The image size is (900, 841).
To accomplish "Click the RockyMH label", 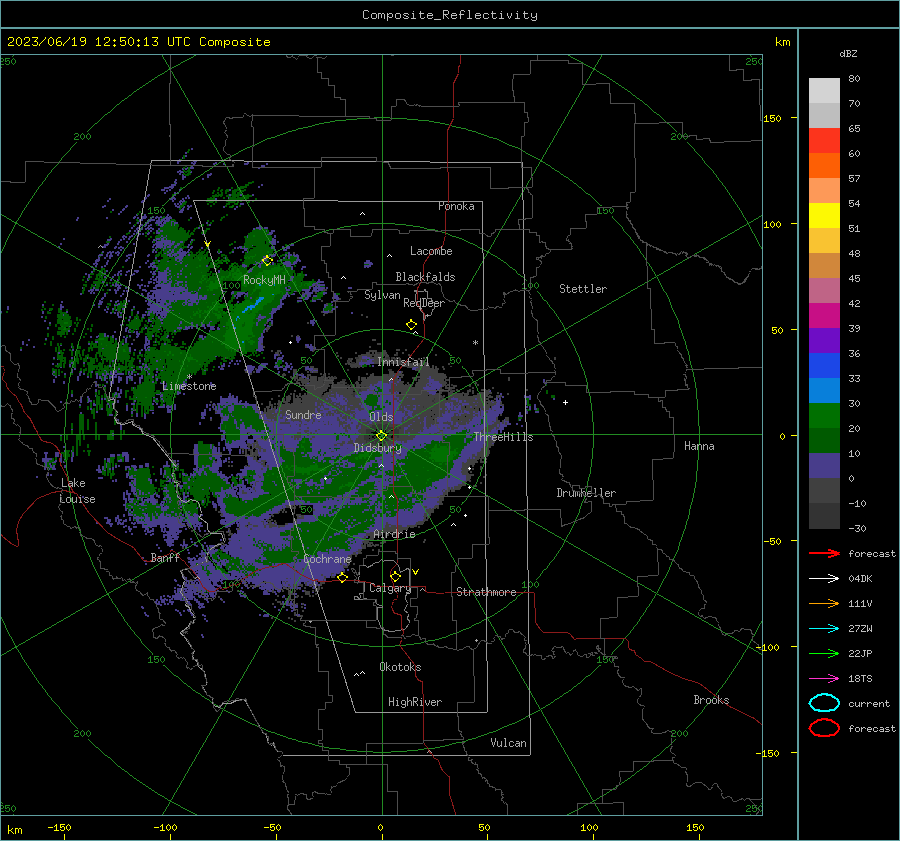I will tap(264, 280).
